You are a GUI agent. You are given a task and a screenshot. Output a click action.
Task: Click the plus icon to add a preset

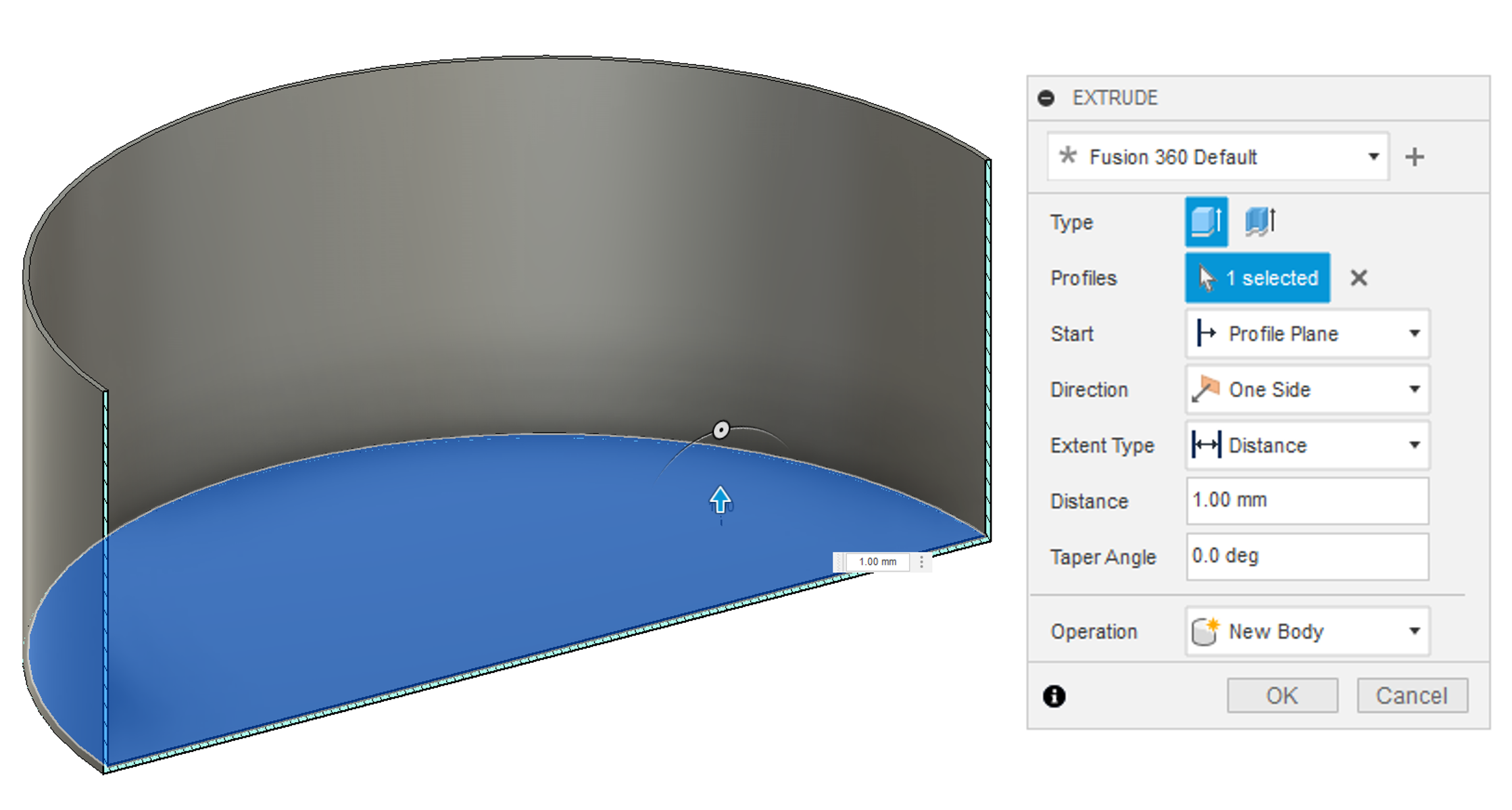coord(1415,157)
